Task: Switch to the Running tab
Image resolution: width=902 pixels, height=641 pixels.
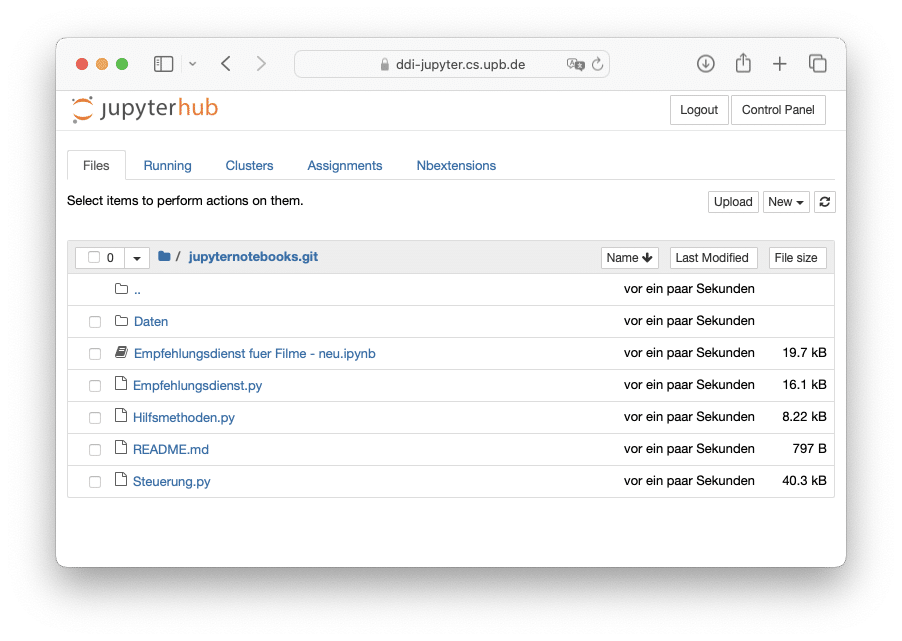Action: pyautogui.click(x=167, y=166)
